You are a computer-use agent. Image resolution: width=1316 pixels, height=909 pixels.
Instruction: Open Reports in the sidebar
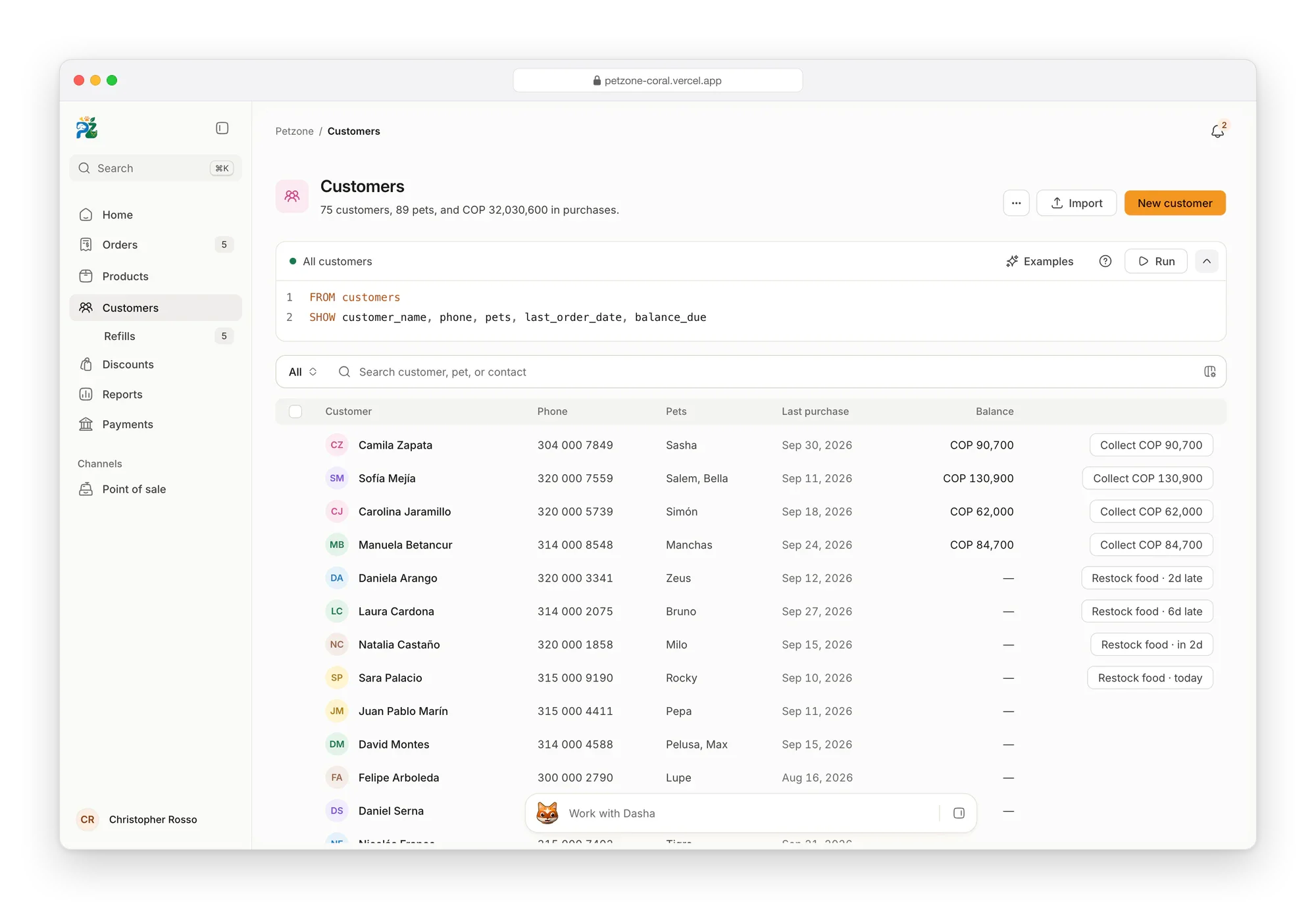pos(155,394)
